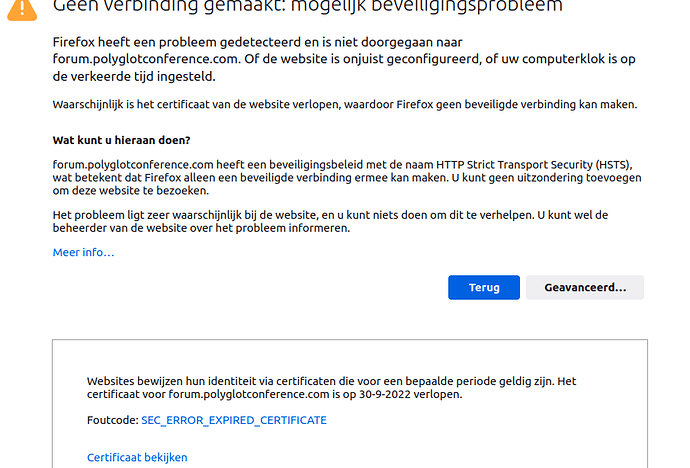Click the Terug button
This screenshot has height=468, width=690.
click(484, 287)
